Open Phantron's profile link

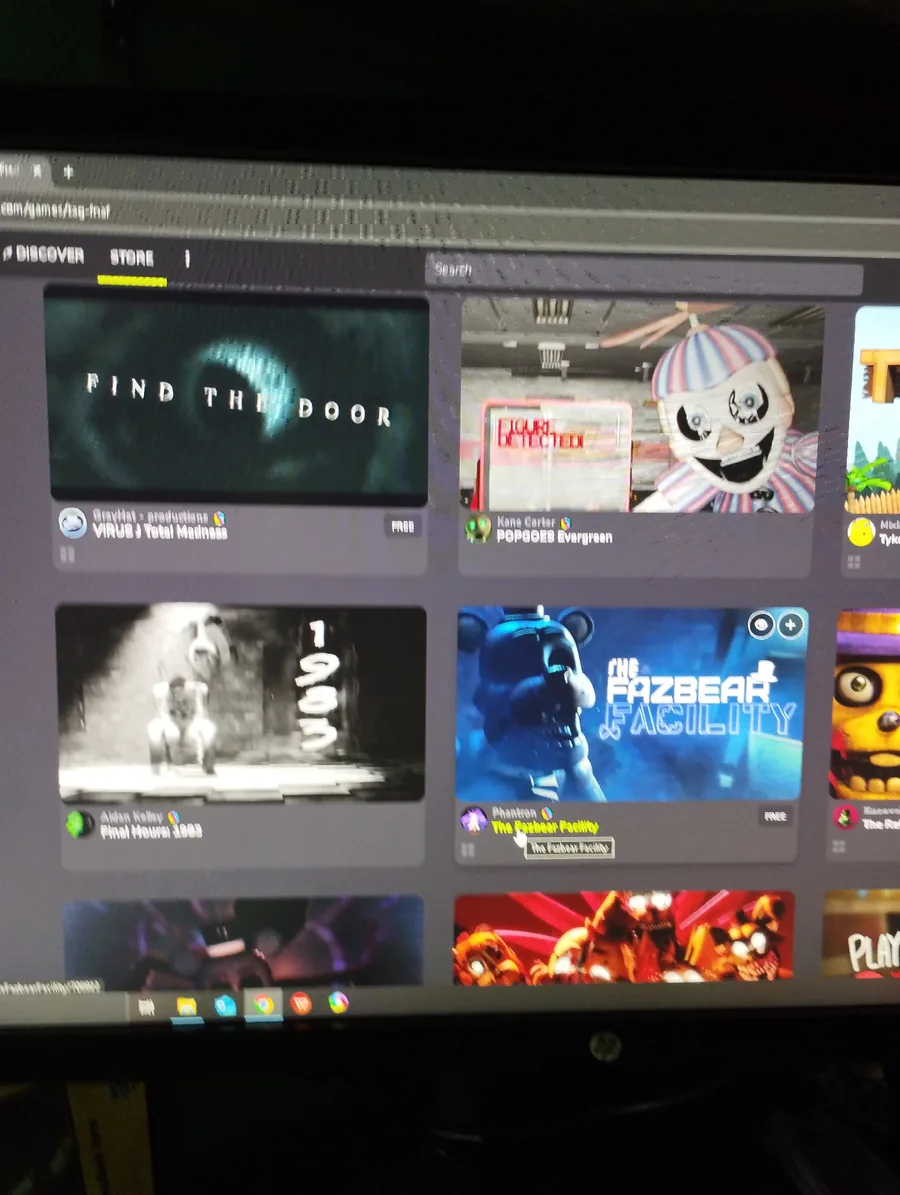[x=514, y=812]
